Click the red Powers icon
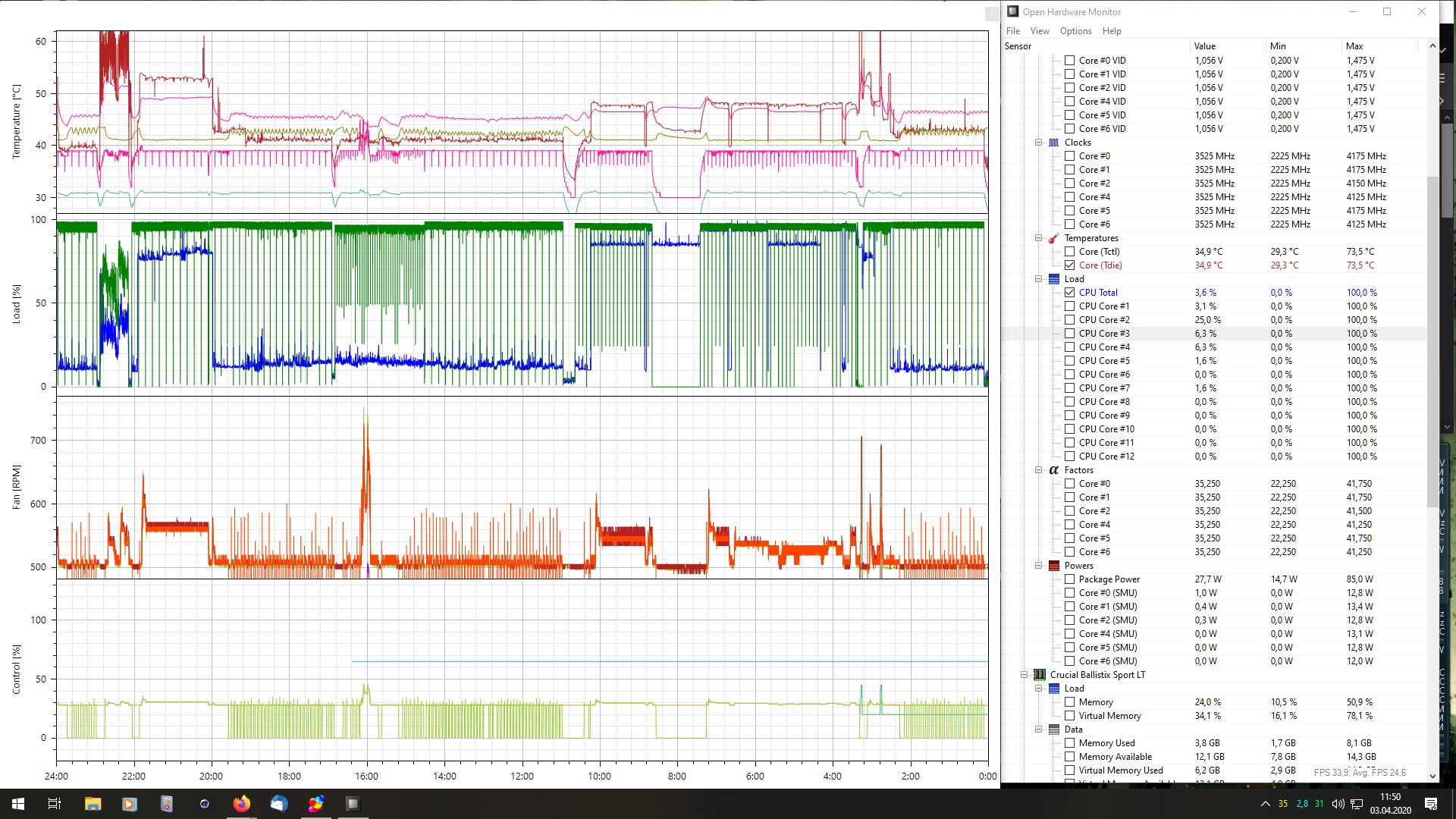 1053,566
